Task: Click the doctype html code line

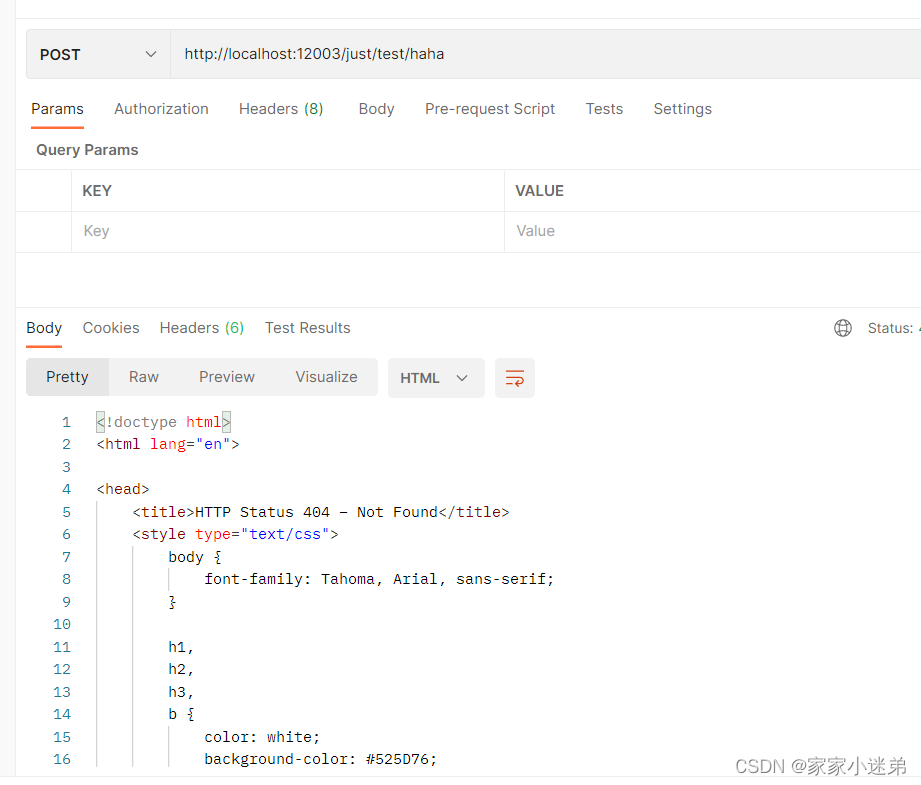Action: pos(164,422)
